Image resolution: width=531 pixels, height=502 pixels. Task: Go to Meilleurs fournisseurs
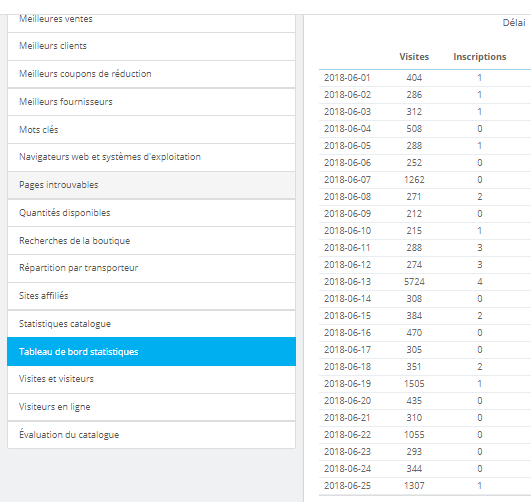point(151,102)
